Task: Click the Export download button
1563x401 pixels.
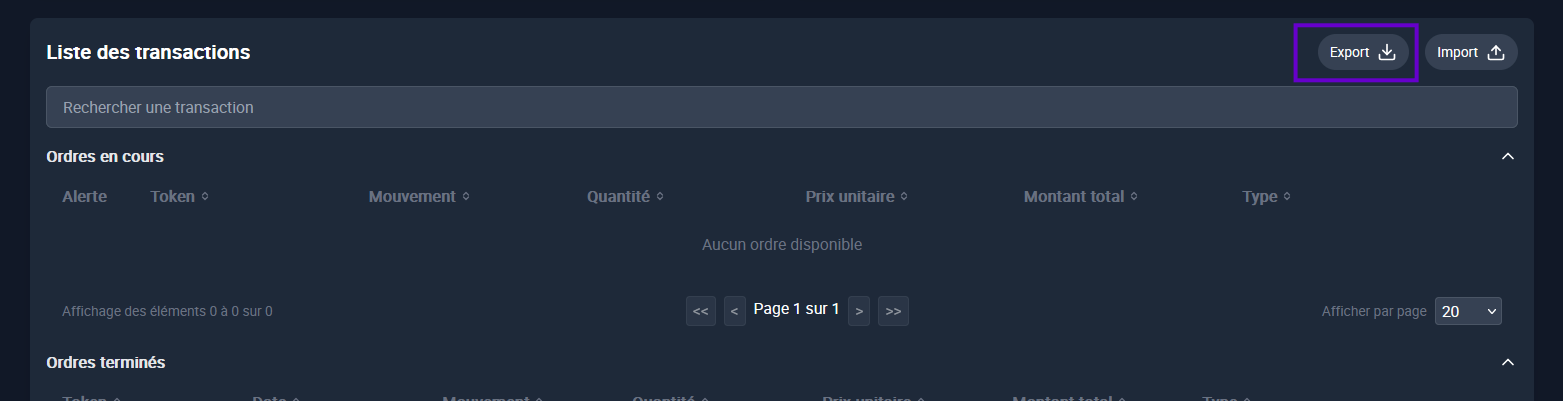Action: coord(1363,52)
